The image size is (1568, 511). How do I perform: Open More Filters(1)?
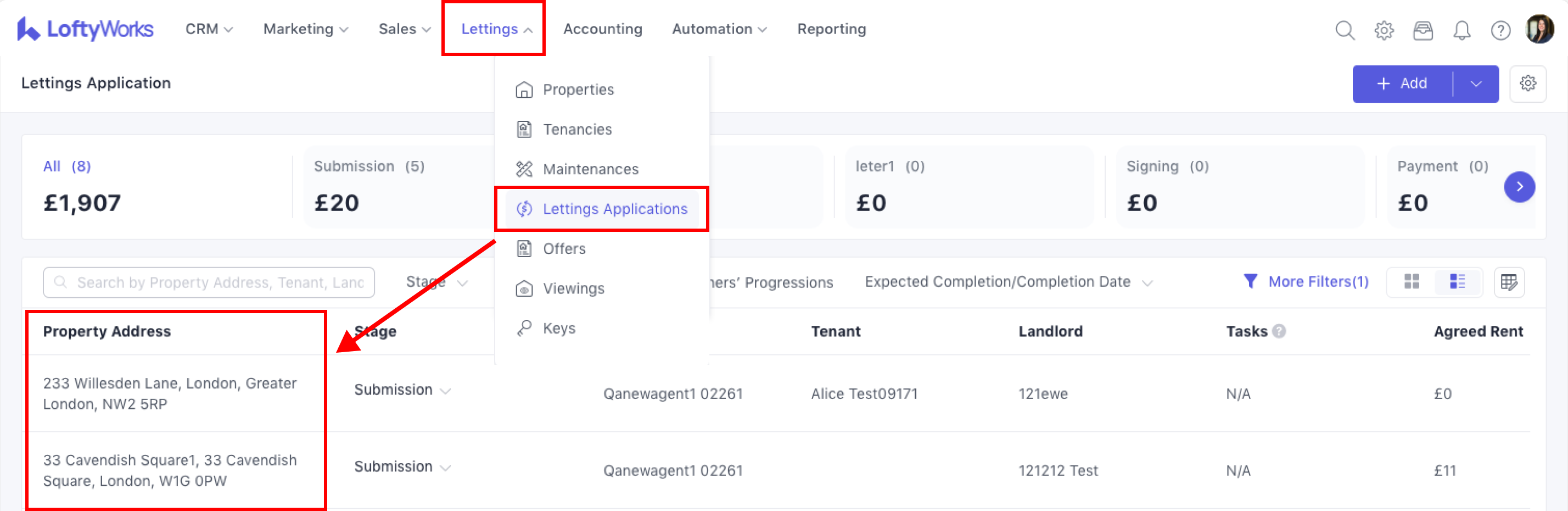(x=1306, y=281)
